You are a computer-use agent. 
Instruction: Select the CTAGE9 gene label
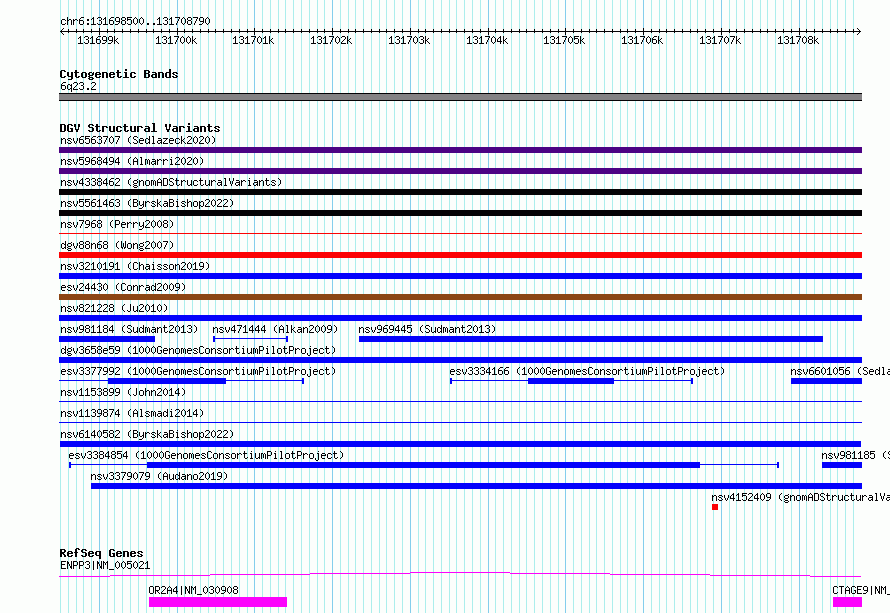pyautogui.click(x=860, y=590)
